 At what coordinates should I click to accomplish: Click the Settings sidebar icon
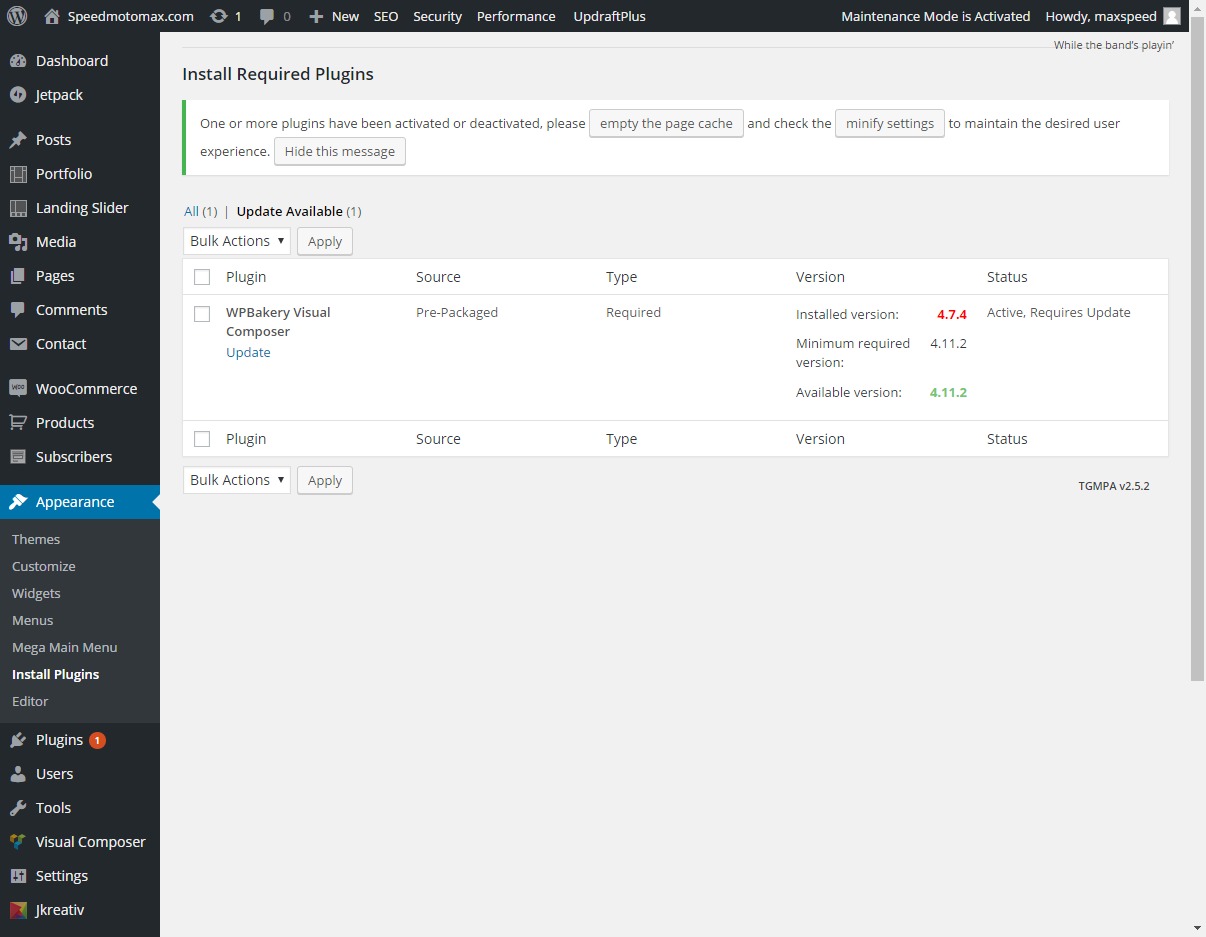pos(18,876)
